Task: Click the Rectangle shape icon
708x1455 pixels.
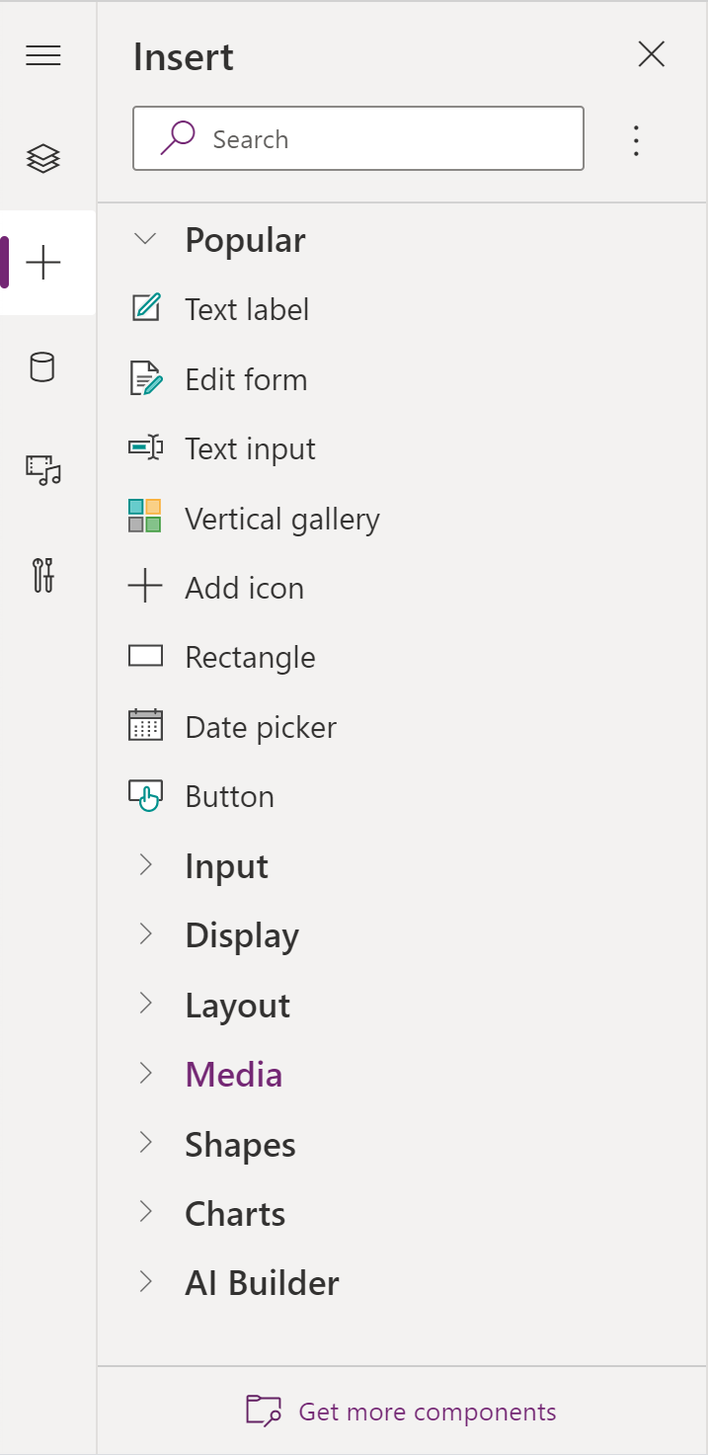Action: click(146, 656)
